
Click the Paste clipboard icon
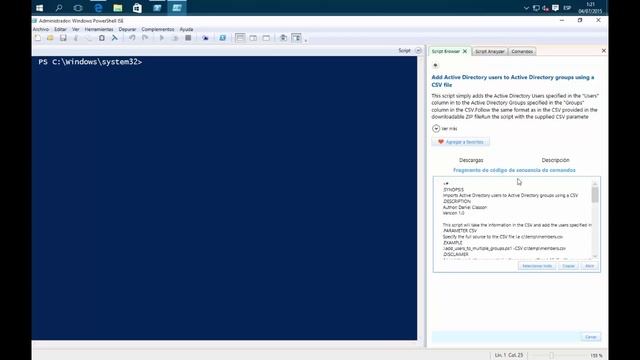(x=102, y=38)
